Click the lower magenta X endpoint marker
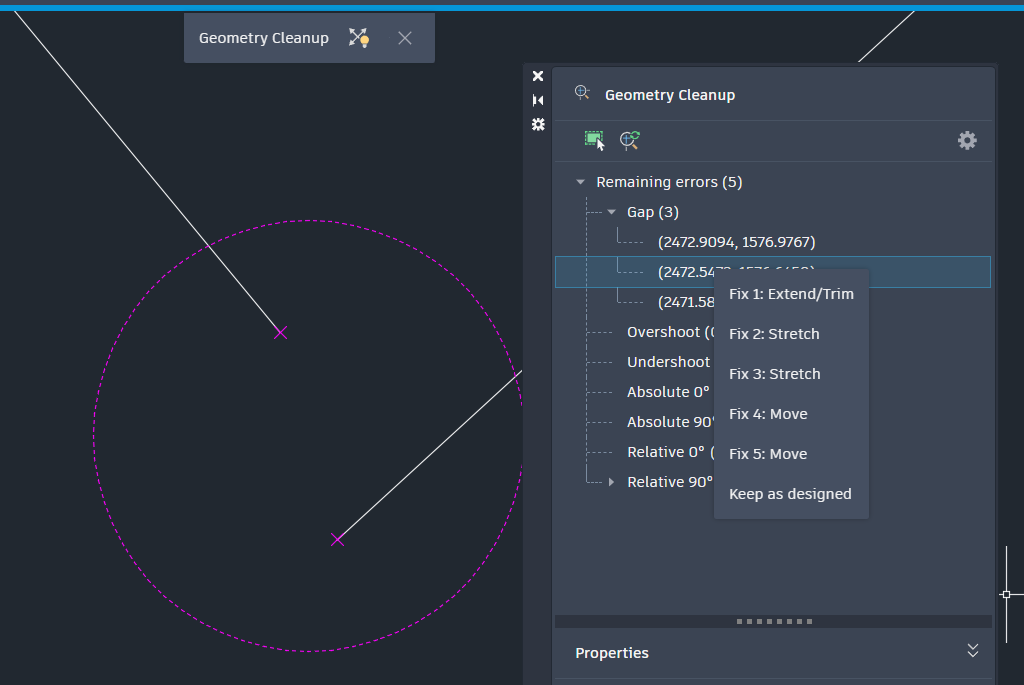 pyautogui.click(x=338, y=539)
